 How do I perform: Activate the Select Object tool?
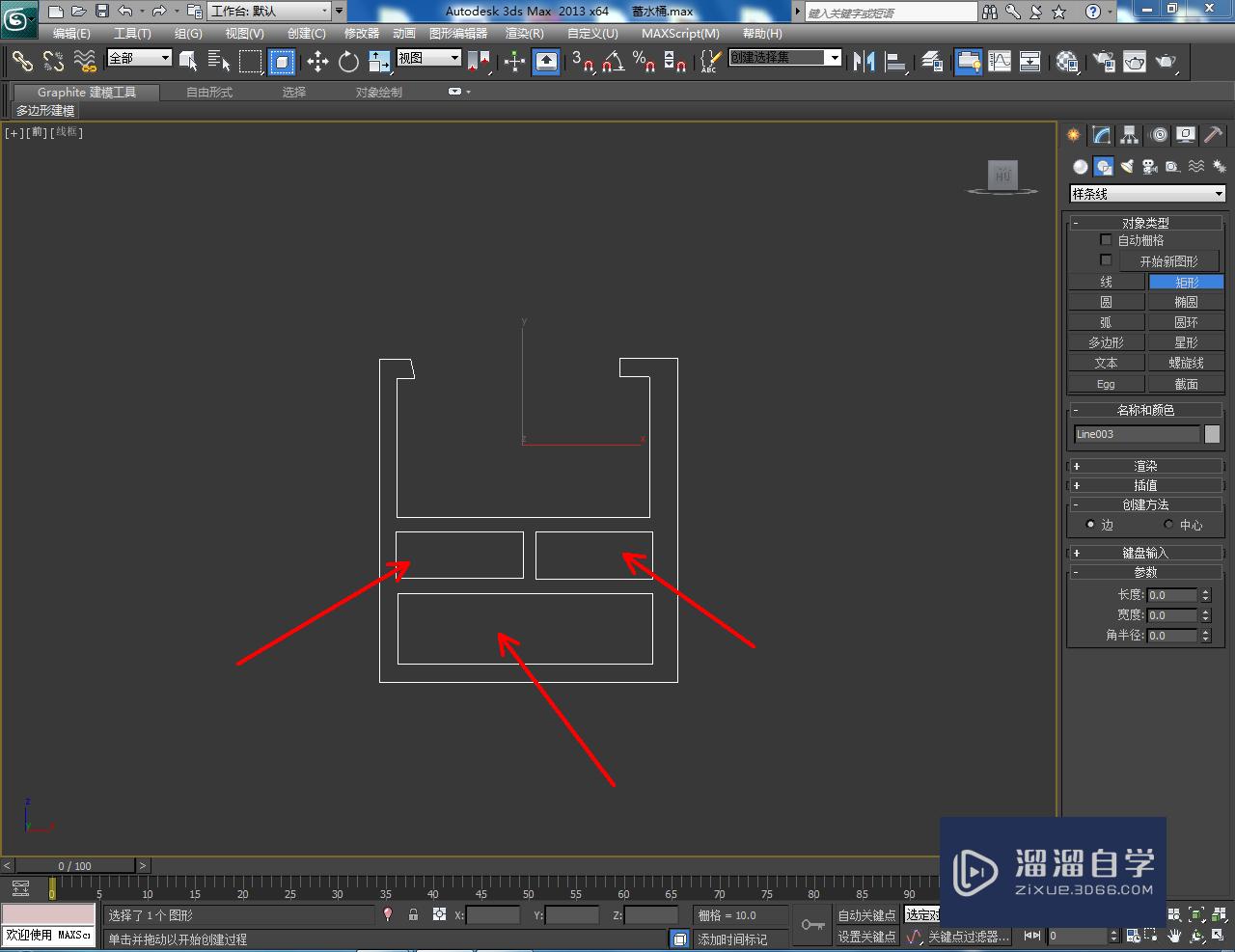point(188,62)
